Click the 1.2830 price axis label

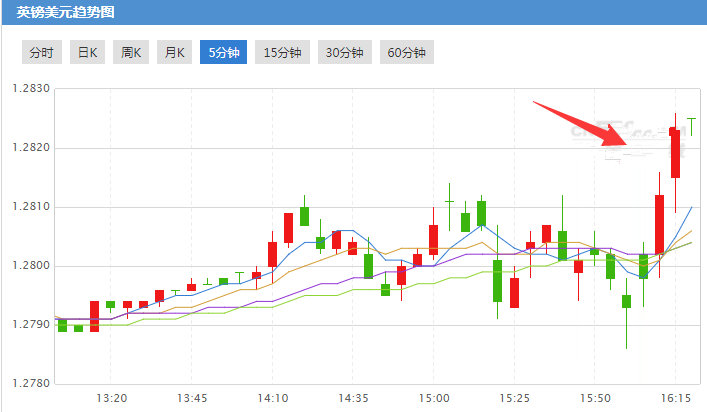pyautogui.click(x=31, y=89)
